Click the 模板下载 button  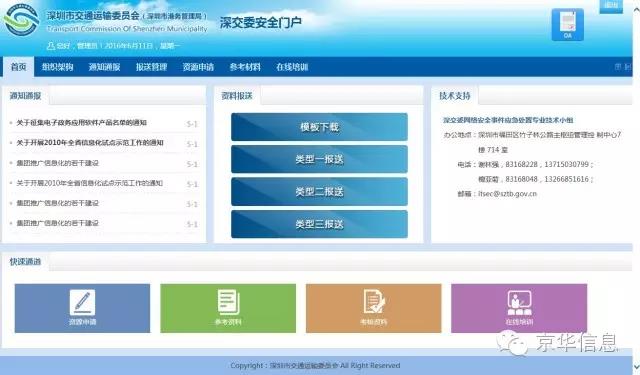(x=319, y=127)
